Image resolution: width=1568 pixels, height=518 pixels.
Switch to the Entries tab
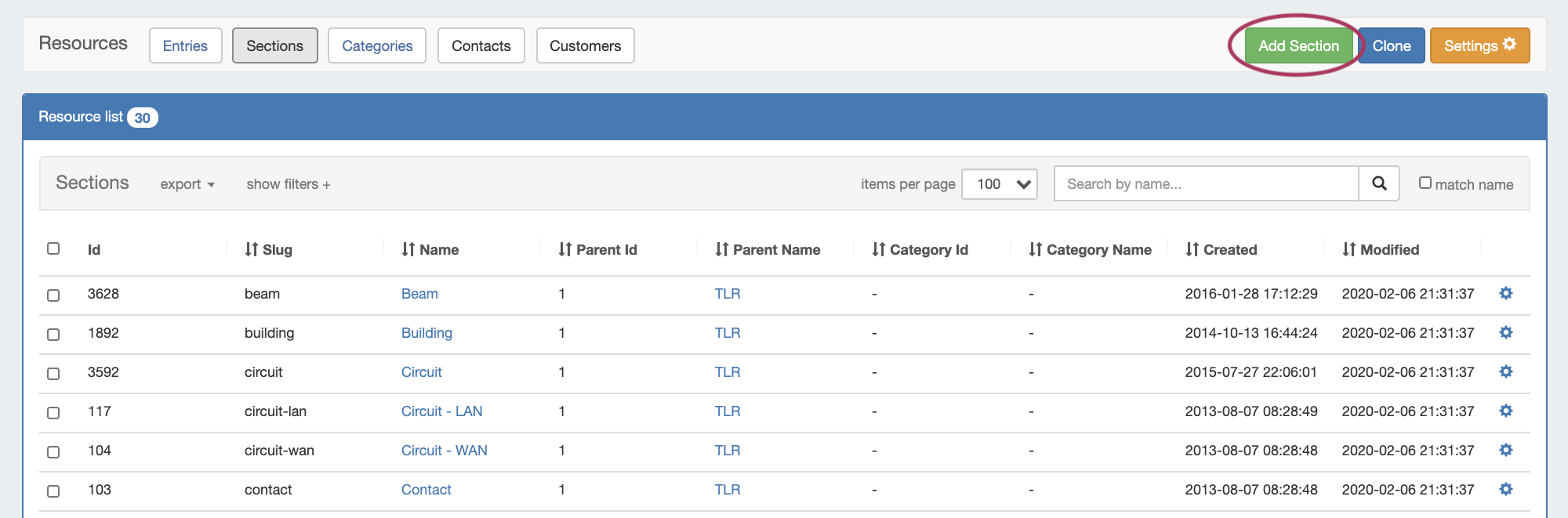pyautogui.click(x=185, y=46)
